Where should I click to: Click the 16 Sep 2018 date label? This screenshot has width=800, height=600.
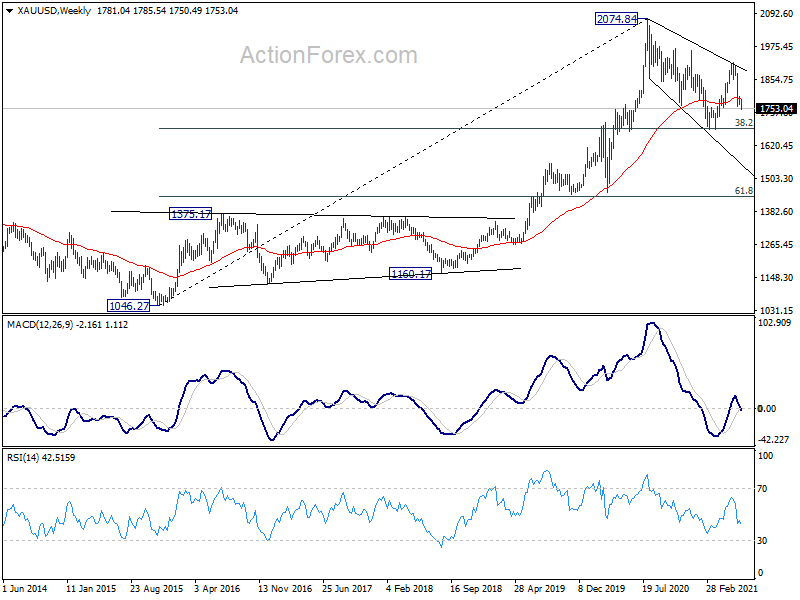click(476, 588)
